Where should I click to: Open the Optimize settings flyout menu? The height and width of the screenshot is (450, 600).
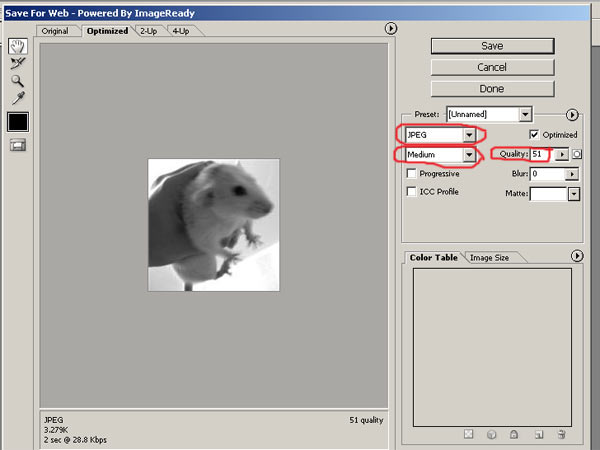pos(572,115)
